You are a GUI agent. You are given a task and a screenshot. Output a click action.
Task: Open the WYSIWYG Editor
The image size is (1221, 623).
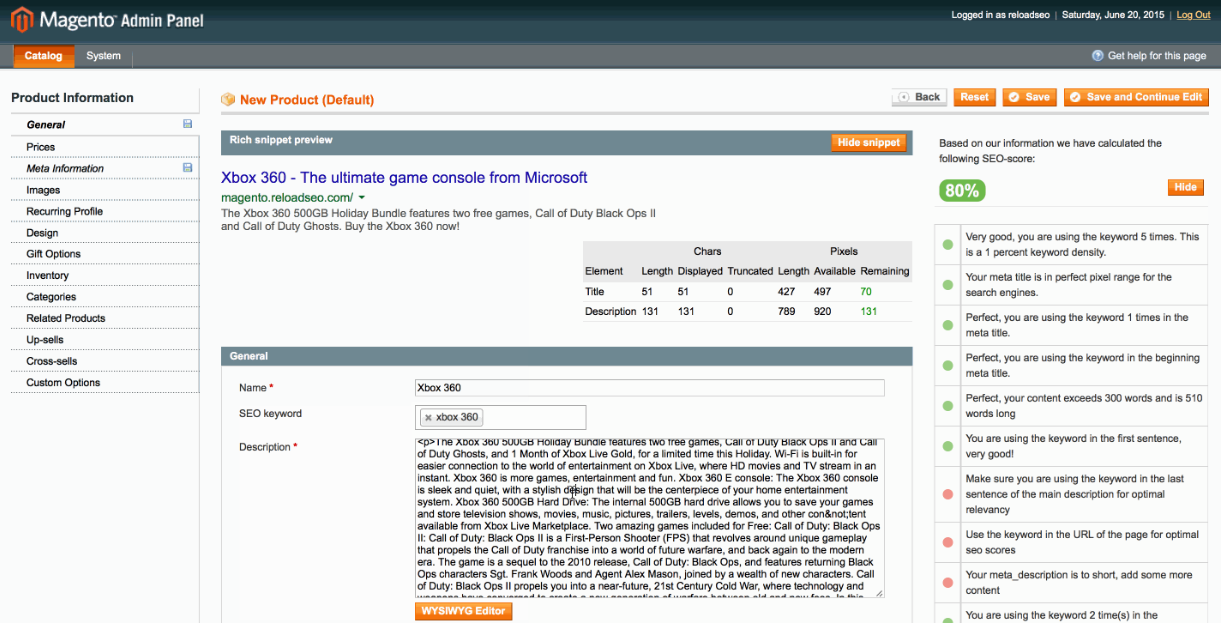[x=463, y=610]
